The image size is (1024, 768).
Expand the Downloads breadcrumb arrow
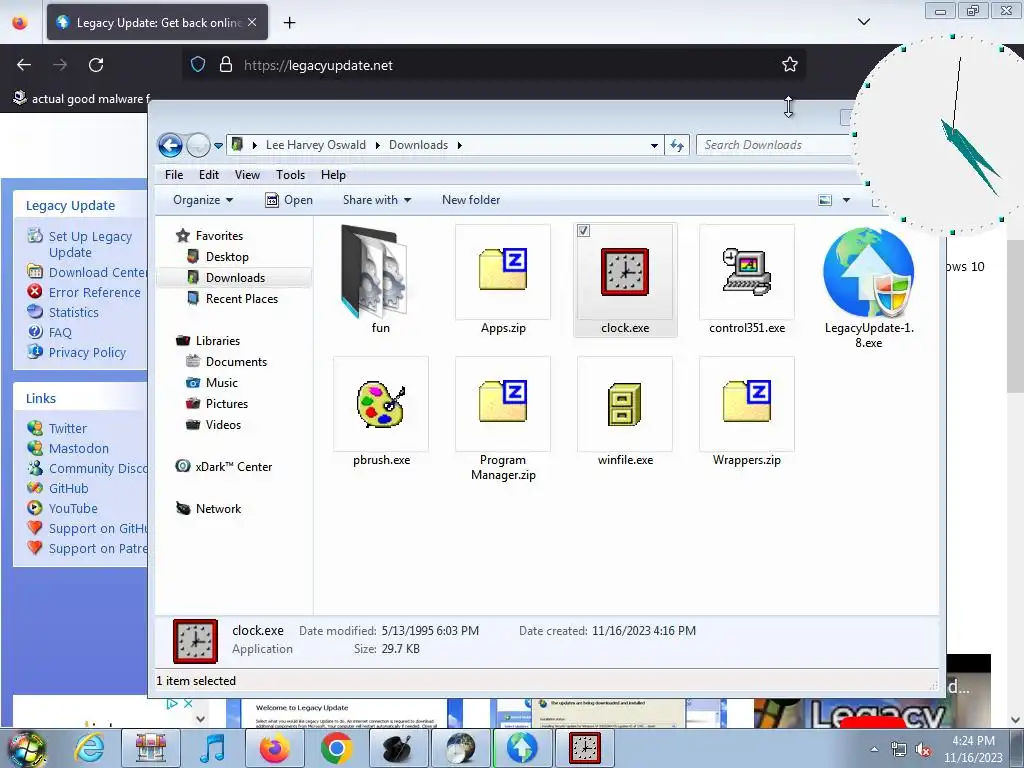coord(460,145)
